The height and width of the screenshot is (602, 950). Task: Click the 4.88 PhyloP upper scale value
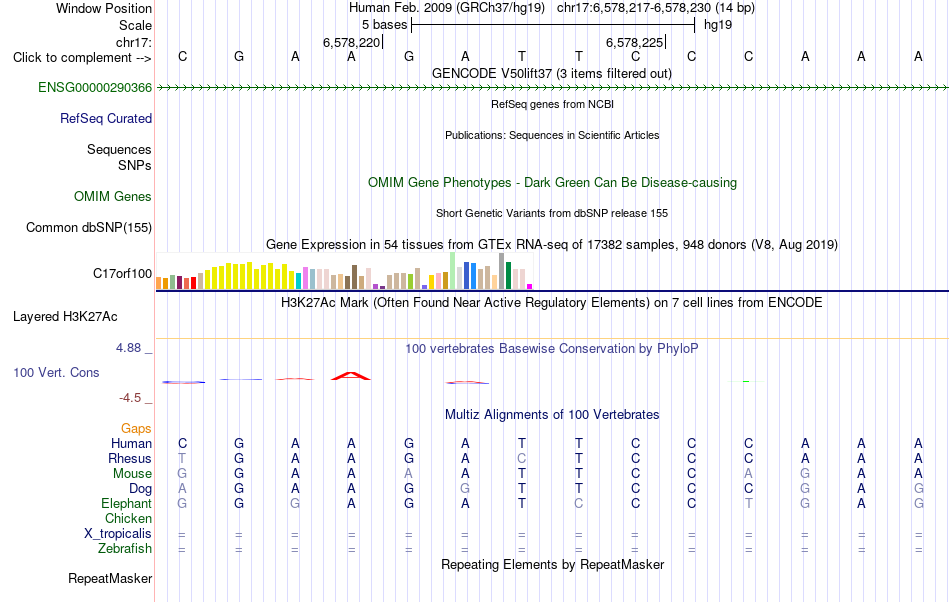(x=128, y=348)
